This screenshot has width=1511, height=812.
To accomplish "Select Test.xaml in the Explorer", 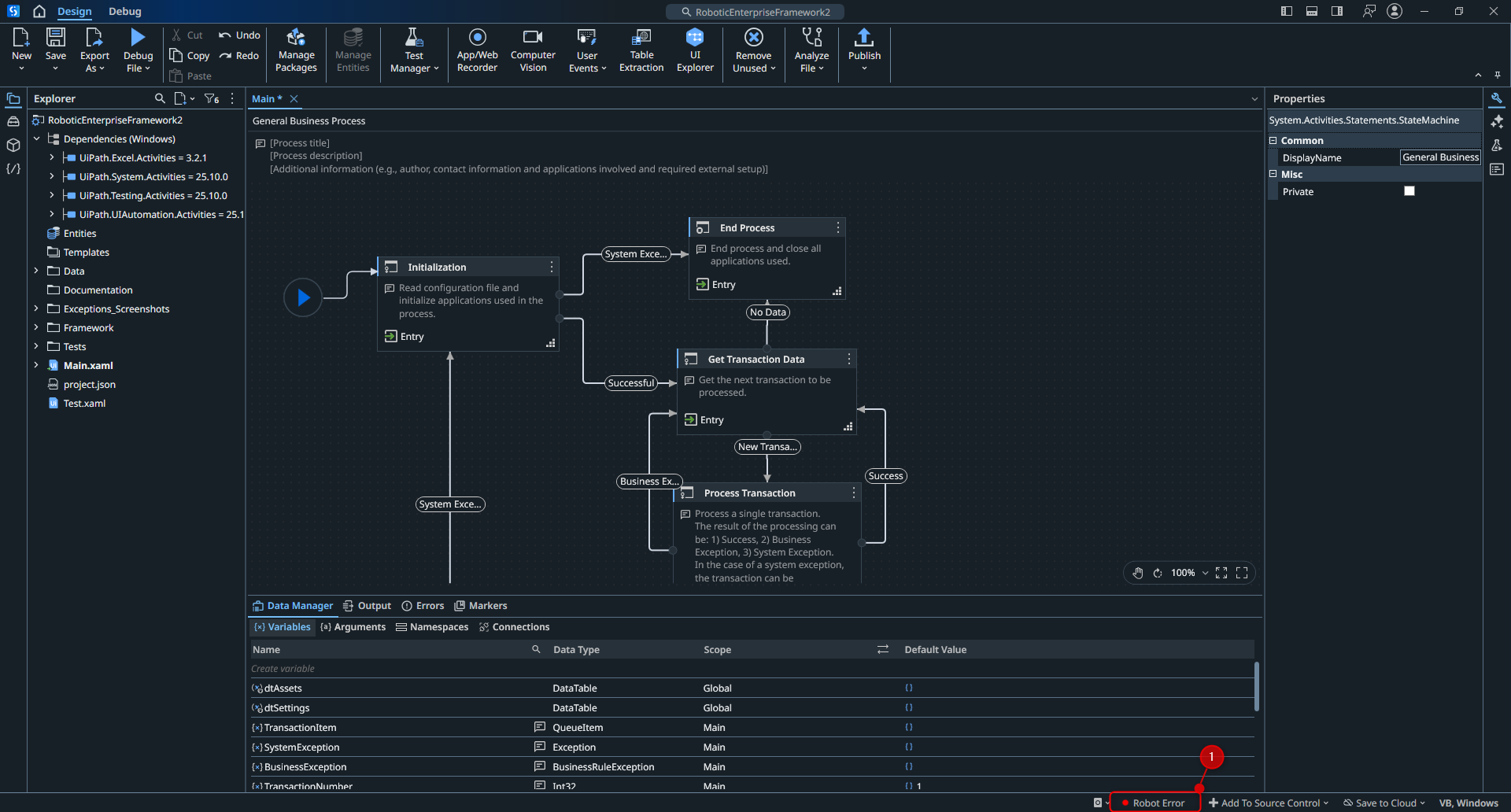I will point(84,404).
